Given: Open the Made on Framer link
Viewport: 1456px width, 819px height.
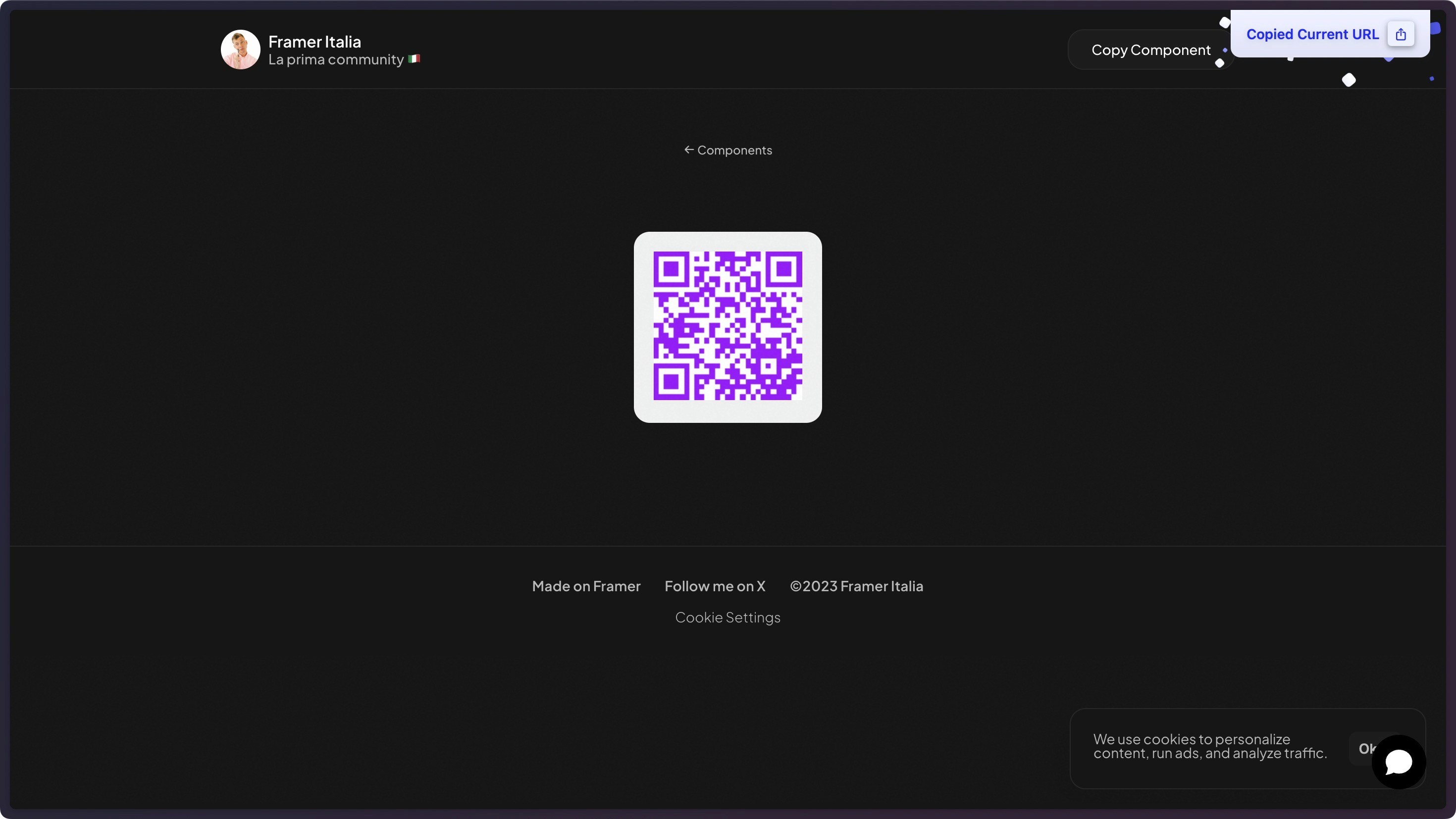Looking at the screenshot, I should point(586,586).
